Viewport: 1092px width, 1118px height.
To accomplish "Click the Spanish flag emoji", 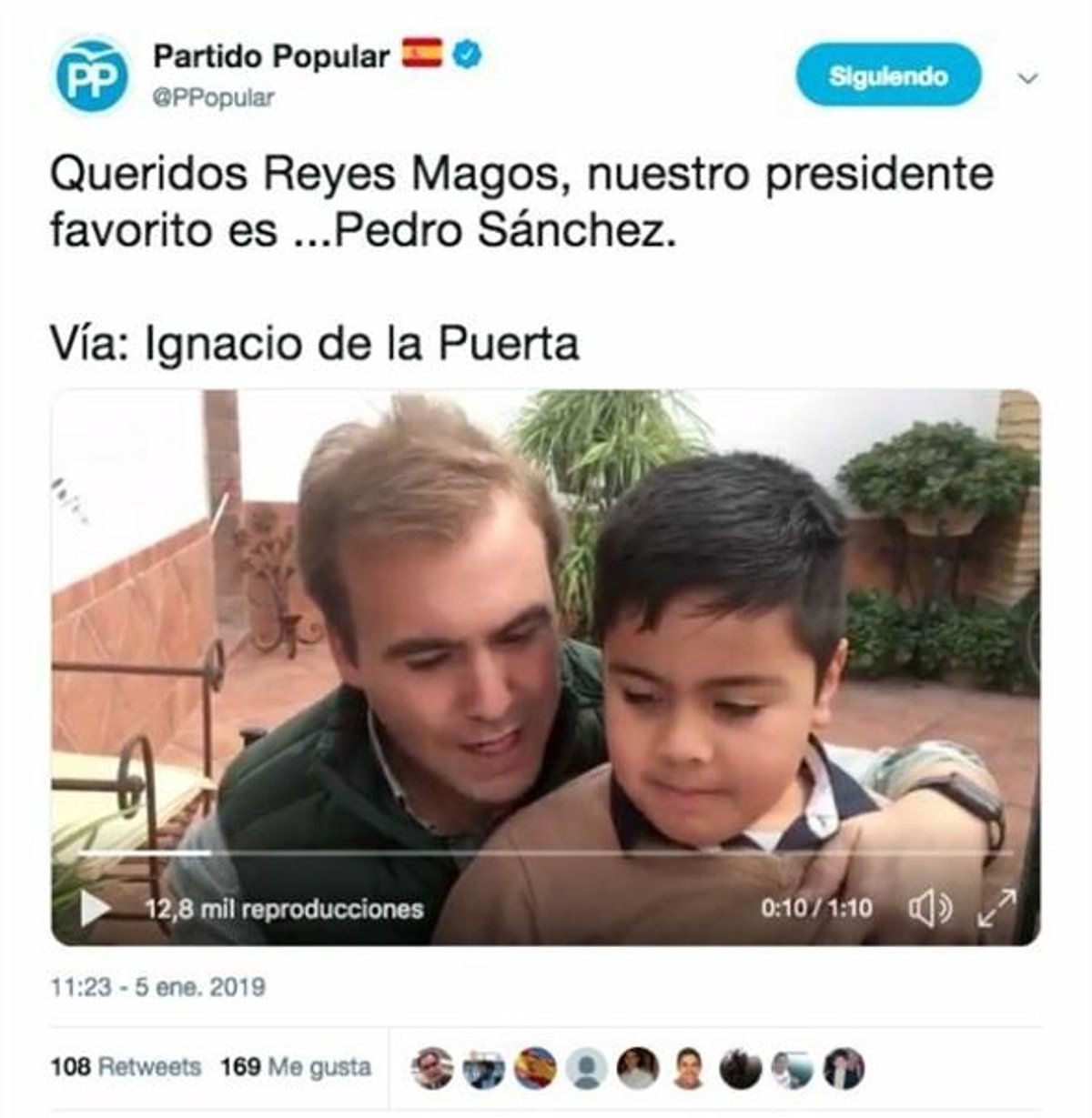I will click(422, 55).
